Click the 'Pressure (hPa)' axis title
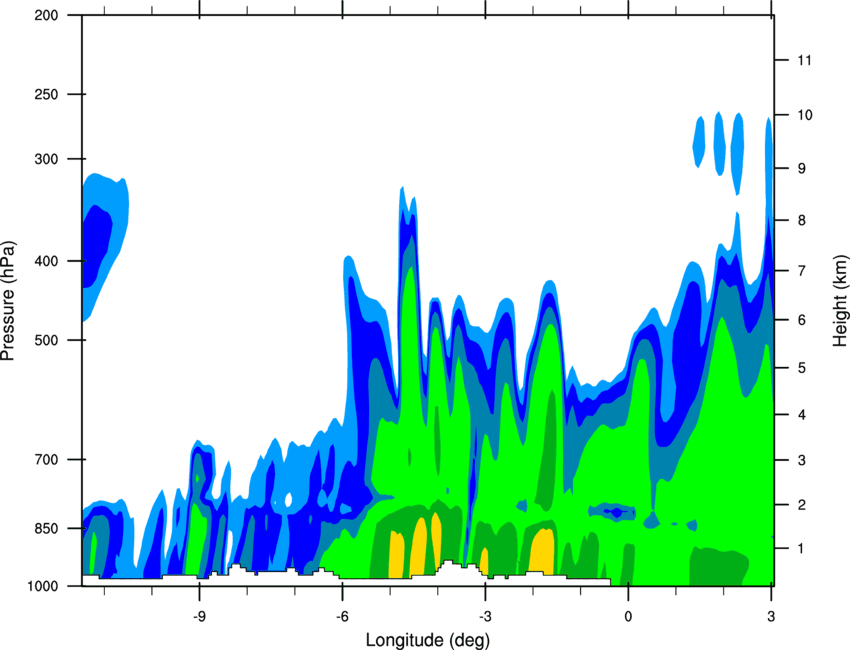Image resolution: width=850 pixels, height=650 pixels. (x=8, y=300)
